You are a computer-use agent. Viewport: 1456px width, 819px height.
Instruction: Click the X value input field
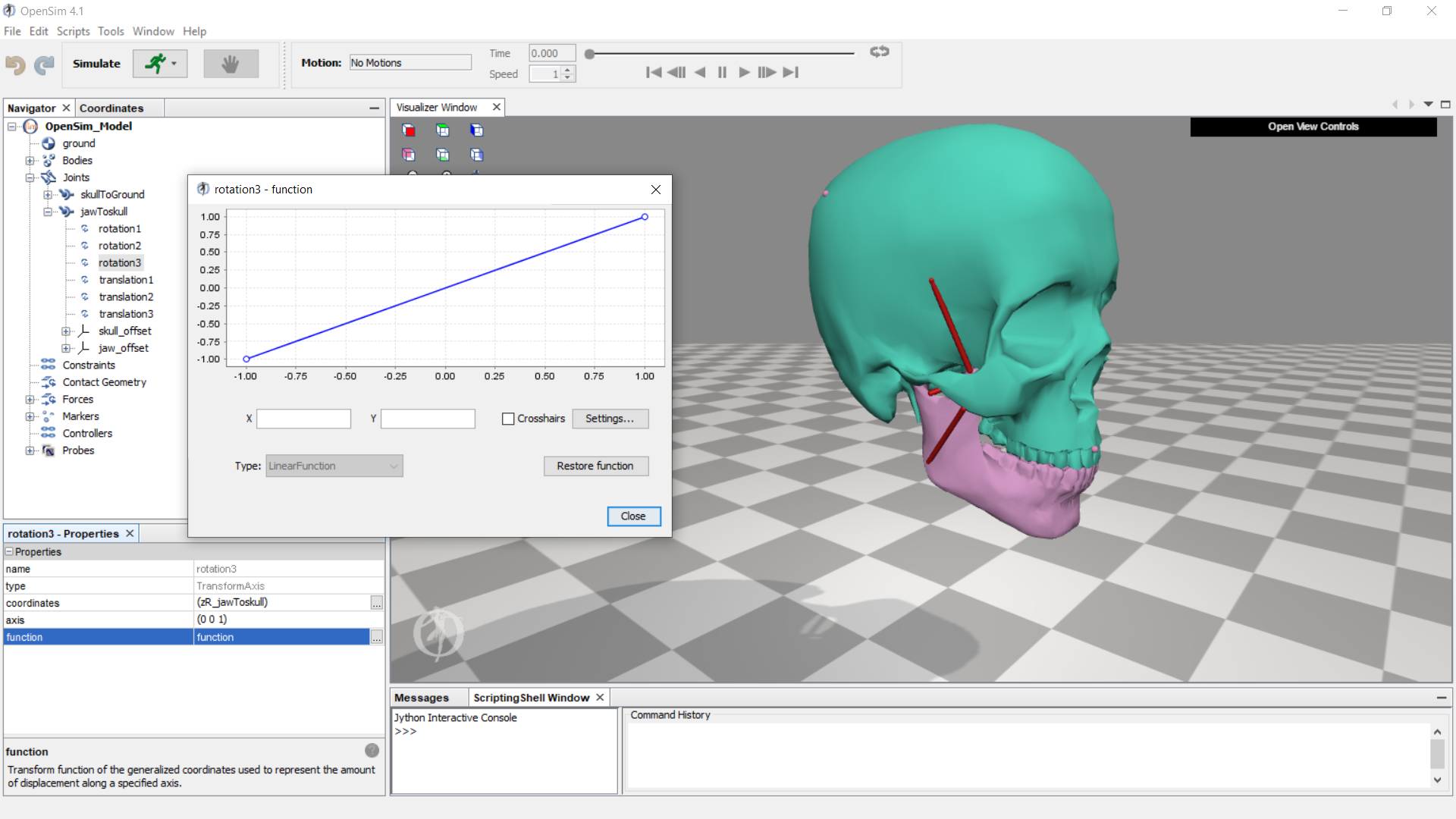[x=303, y=419]
